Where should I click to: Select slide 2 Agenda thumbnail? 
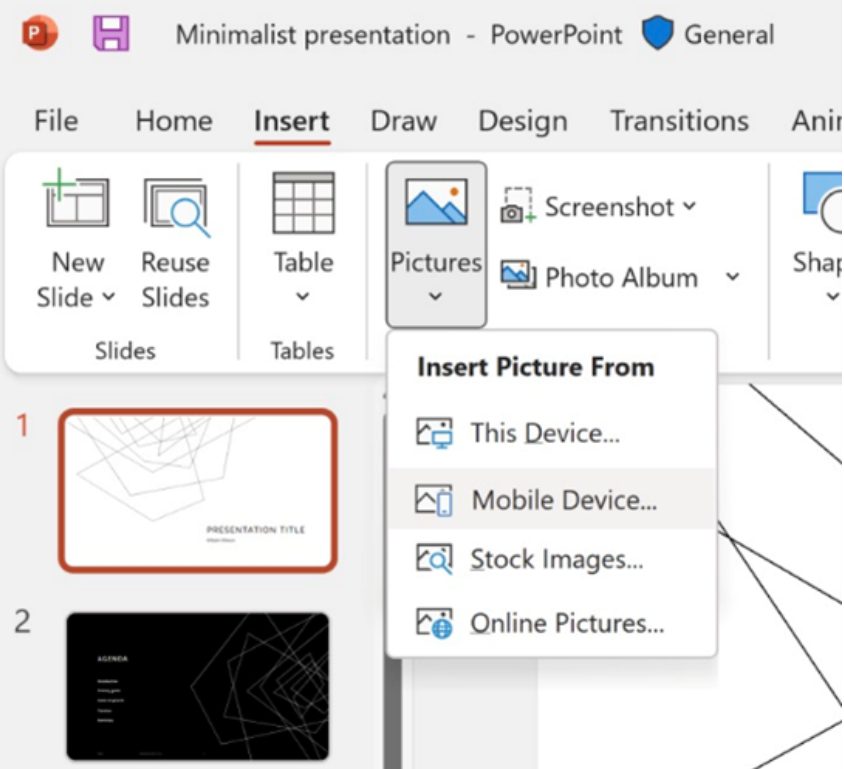click(x=197, y=686)
